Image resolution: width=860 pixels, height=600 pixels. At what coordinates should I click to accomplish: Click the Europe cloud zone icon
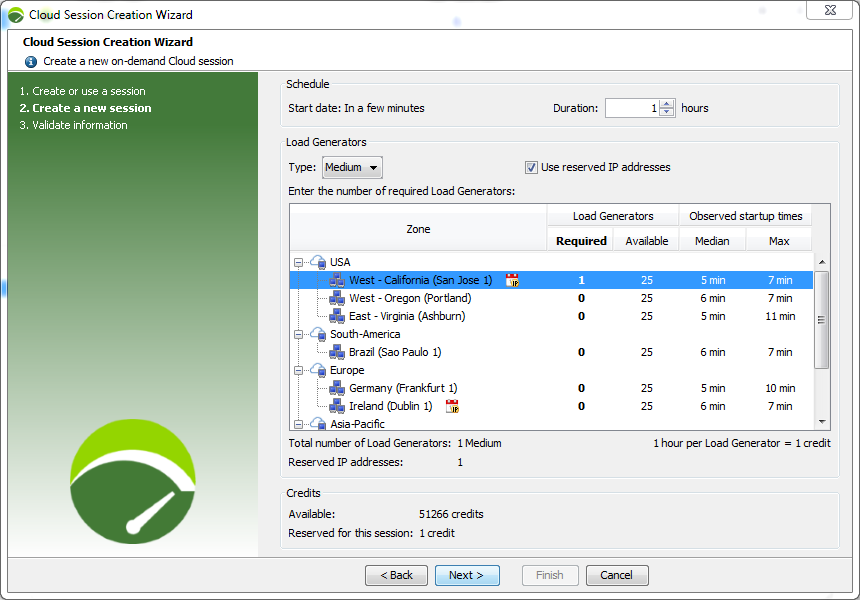pyautogui.click(x=318, y=371)
